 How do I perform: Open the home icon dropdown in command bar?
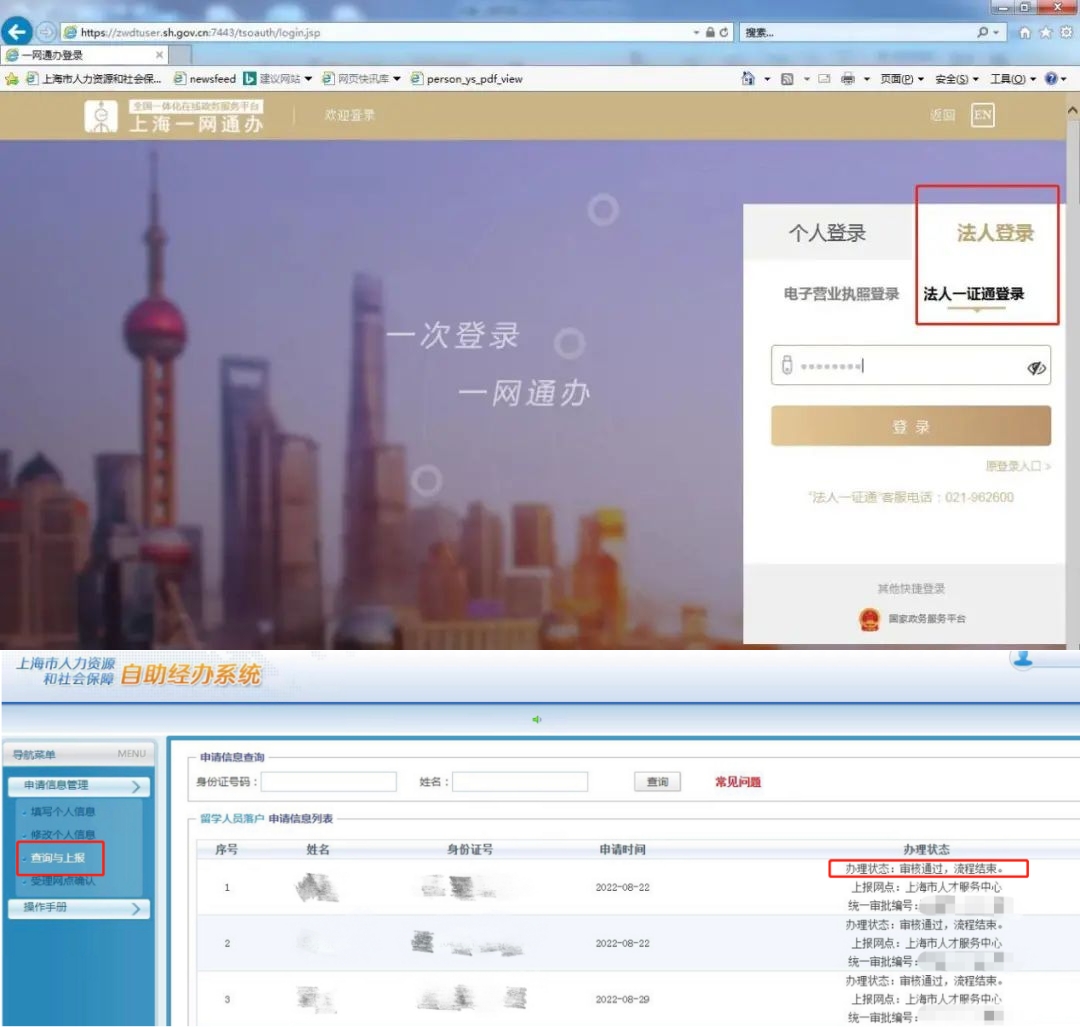767,79
